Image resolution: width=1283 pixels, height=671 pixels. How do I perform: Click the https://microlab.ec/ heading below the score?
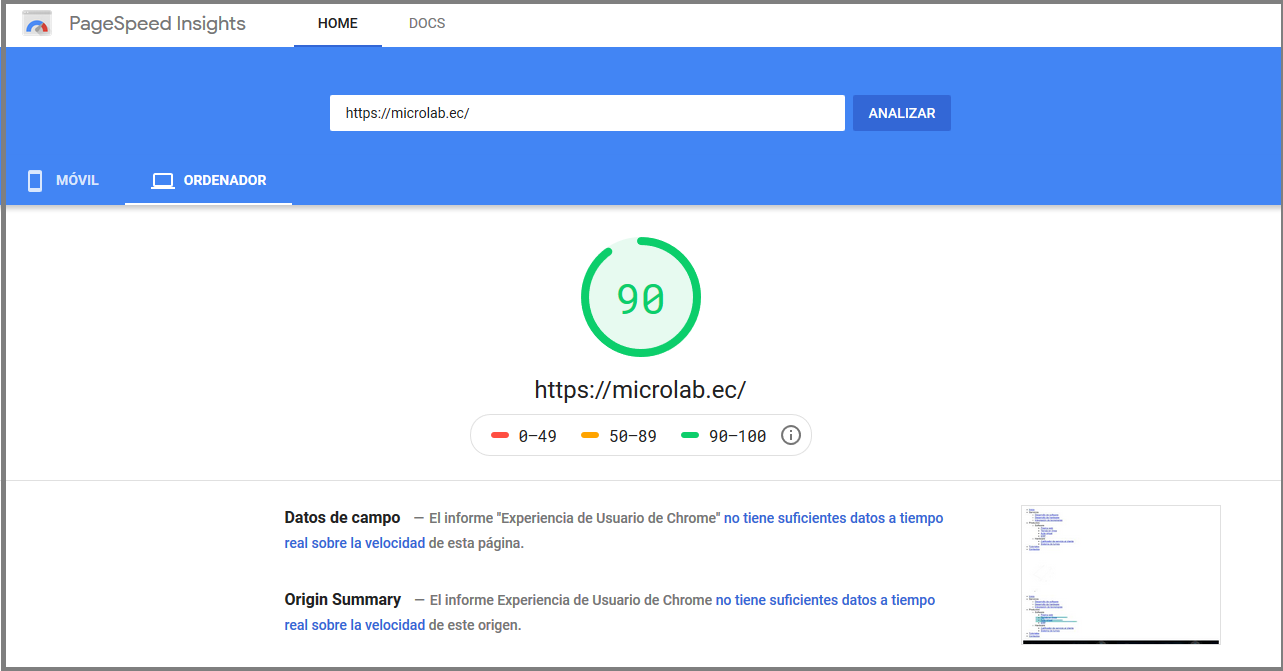pos(641,390)
